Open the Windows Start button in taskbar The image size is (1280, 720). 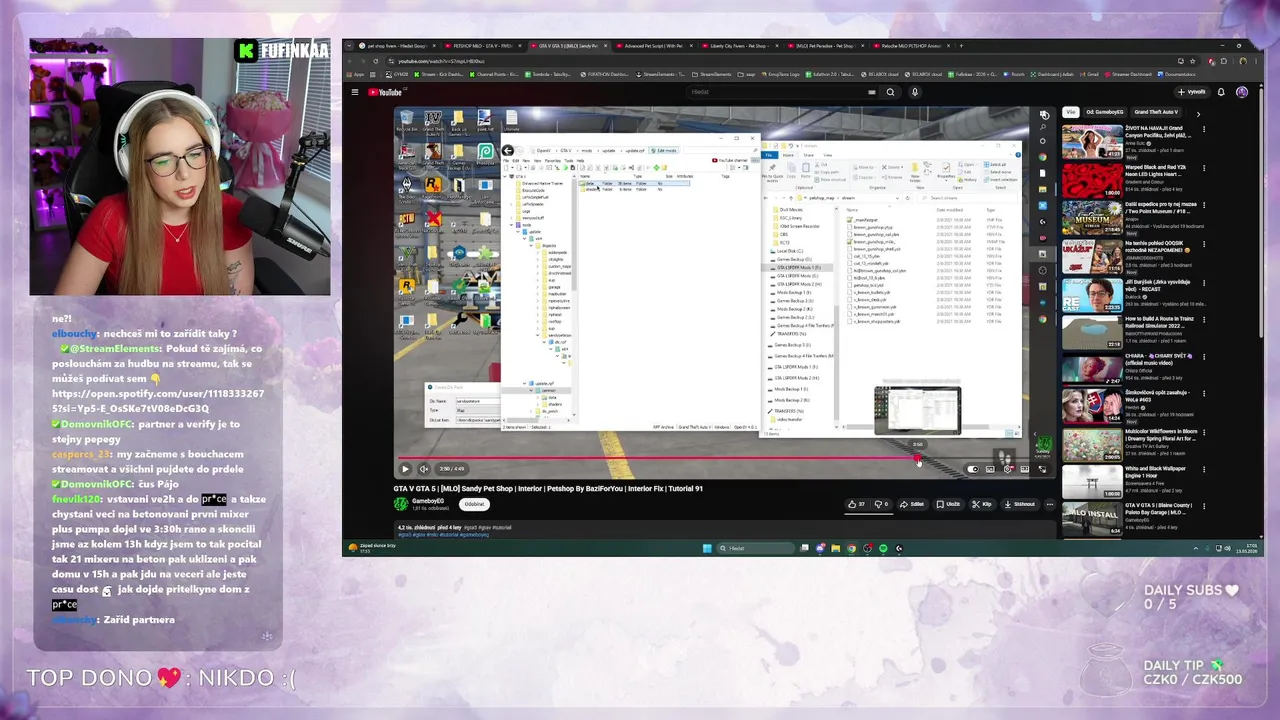coord(707,548)
